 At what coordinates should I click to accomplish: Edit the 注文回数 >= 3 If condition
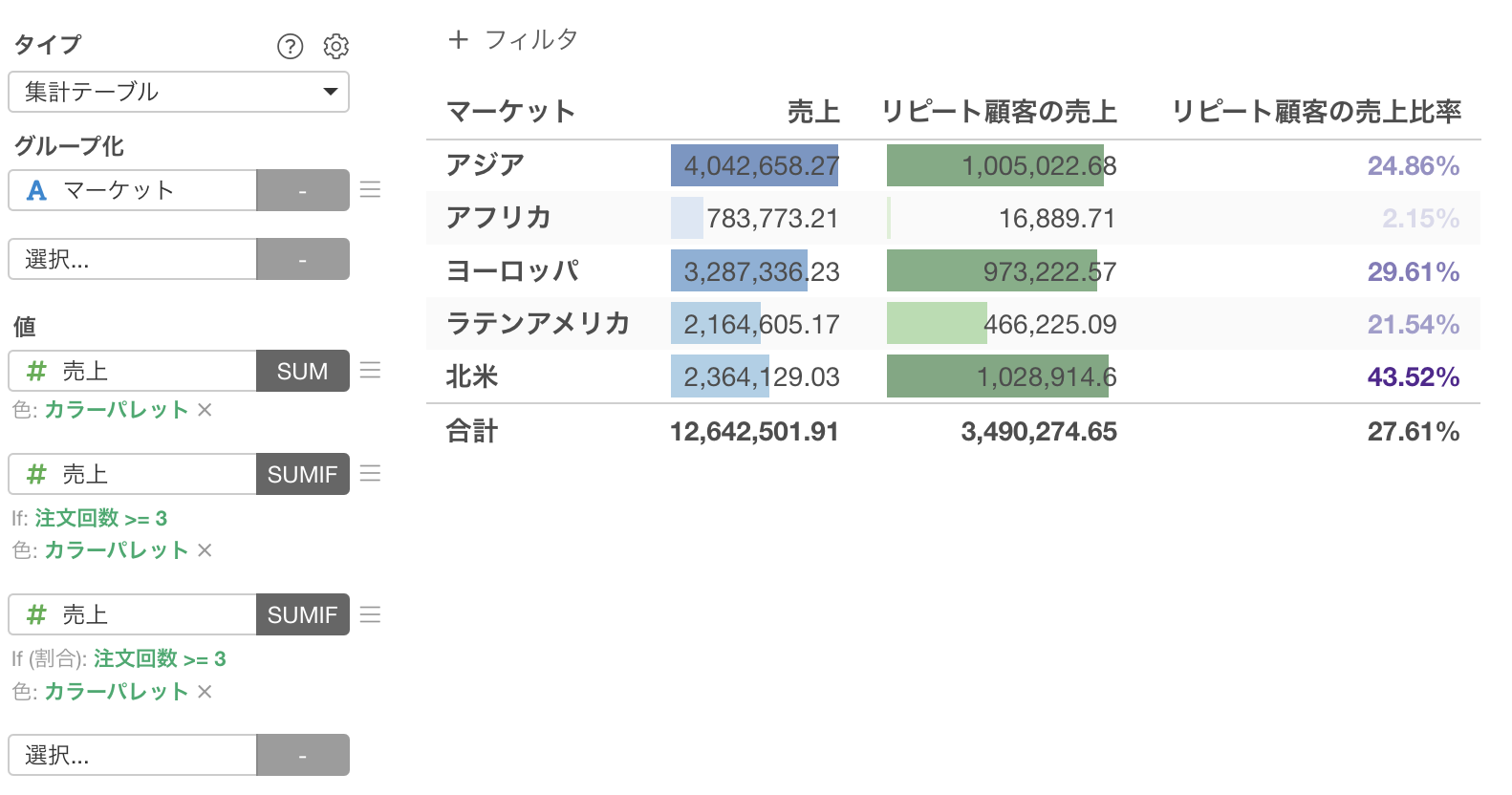coord(101,518)
